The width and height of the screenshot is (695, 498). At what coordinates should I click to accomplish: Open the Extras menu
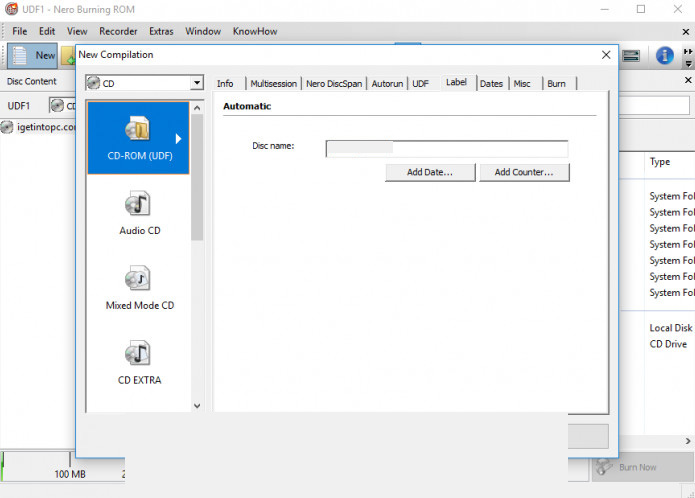pyautogui.click(x=161, y=31)
